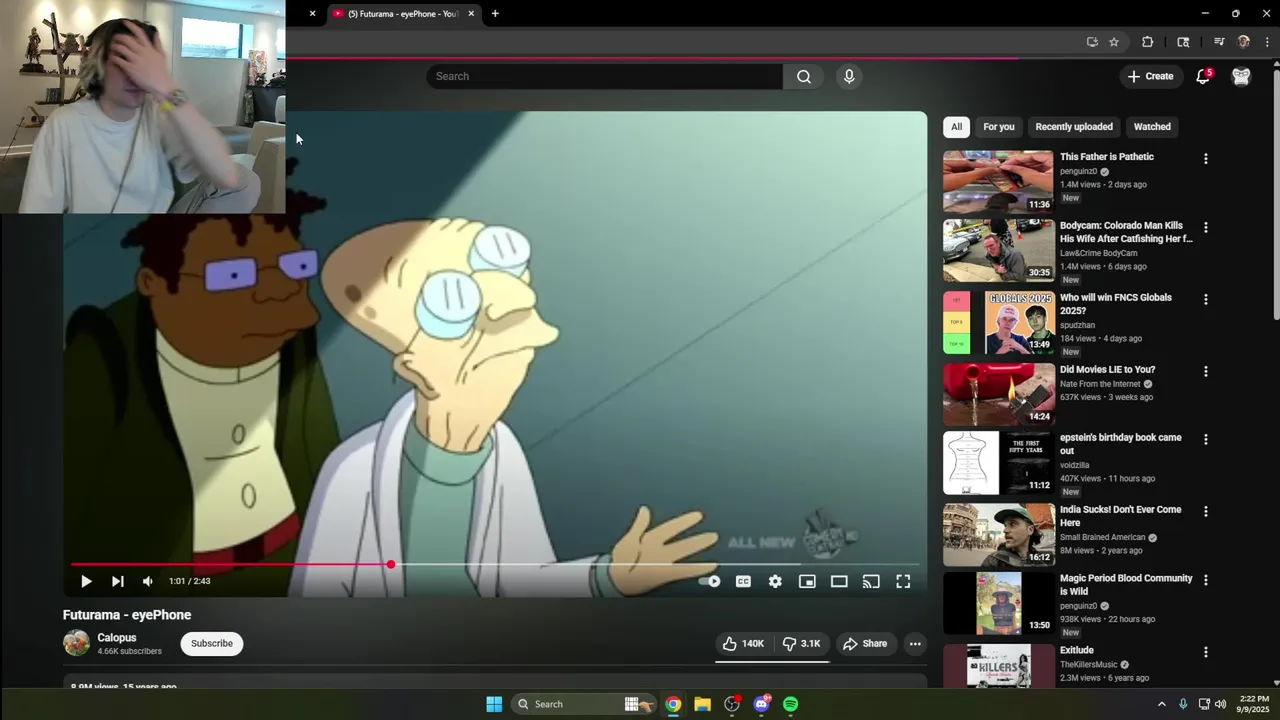The height and width of the screenshot is (720, 1280).
Task: Click the red progress bar scrubber
Action: pos(391,565)
